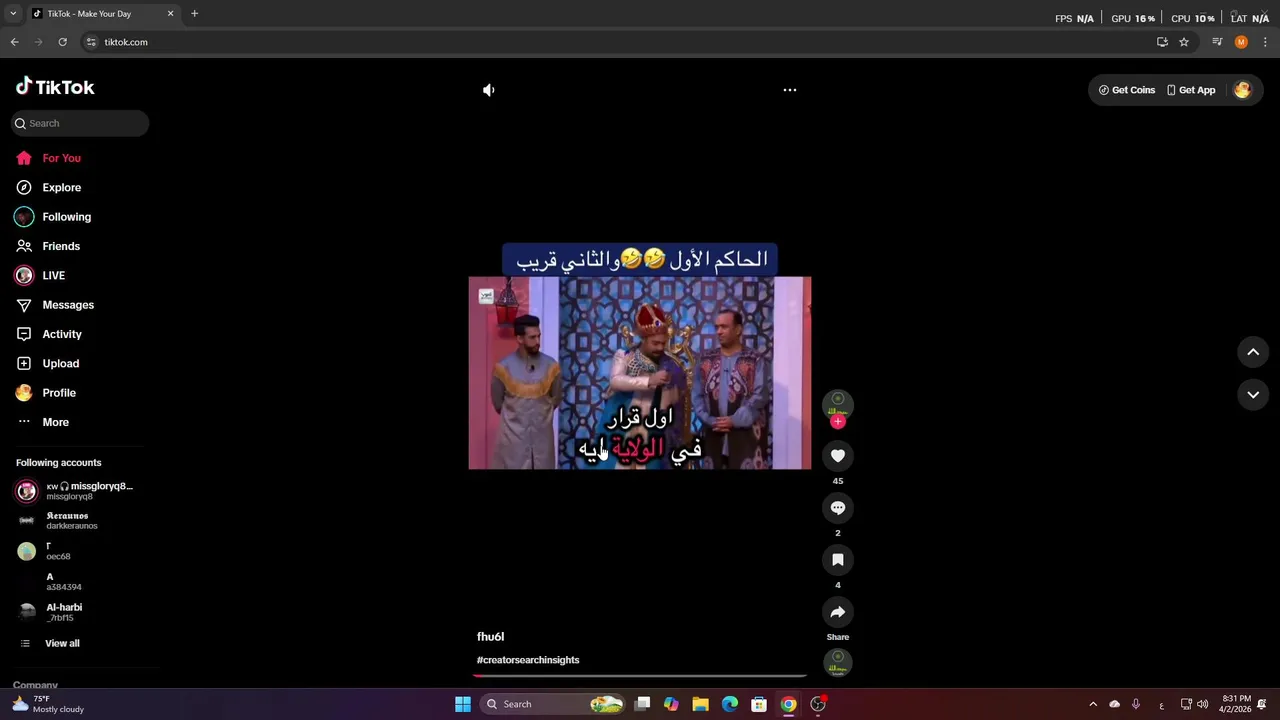Like the video with the heart icon
The width and height of the screenshot is (1280, 720).
838,456
